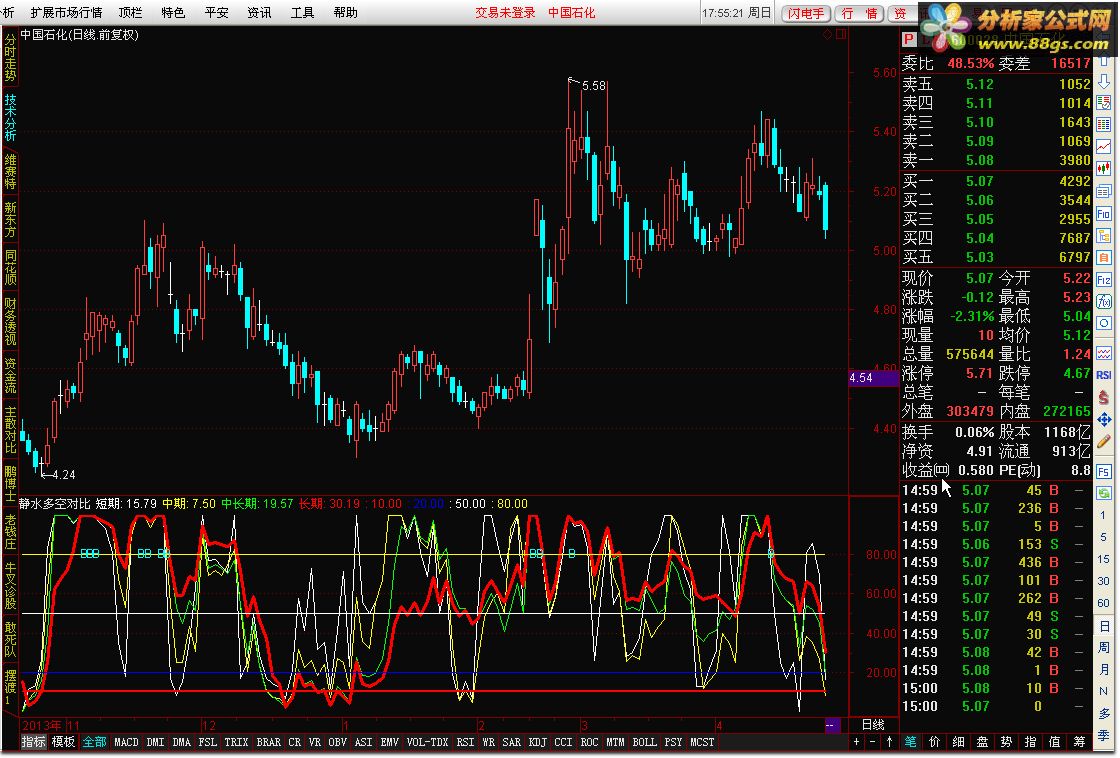Click the up arrow next to zoom buttons
The image size is (1120, 758).
click(x=889, y=742)
